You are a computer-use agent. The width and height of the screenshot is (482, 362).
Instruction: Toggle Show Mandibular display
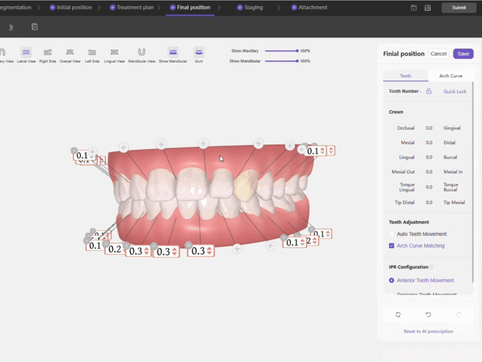coord(173,55)
